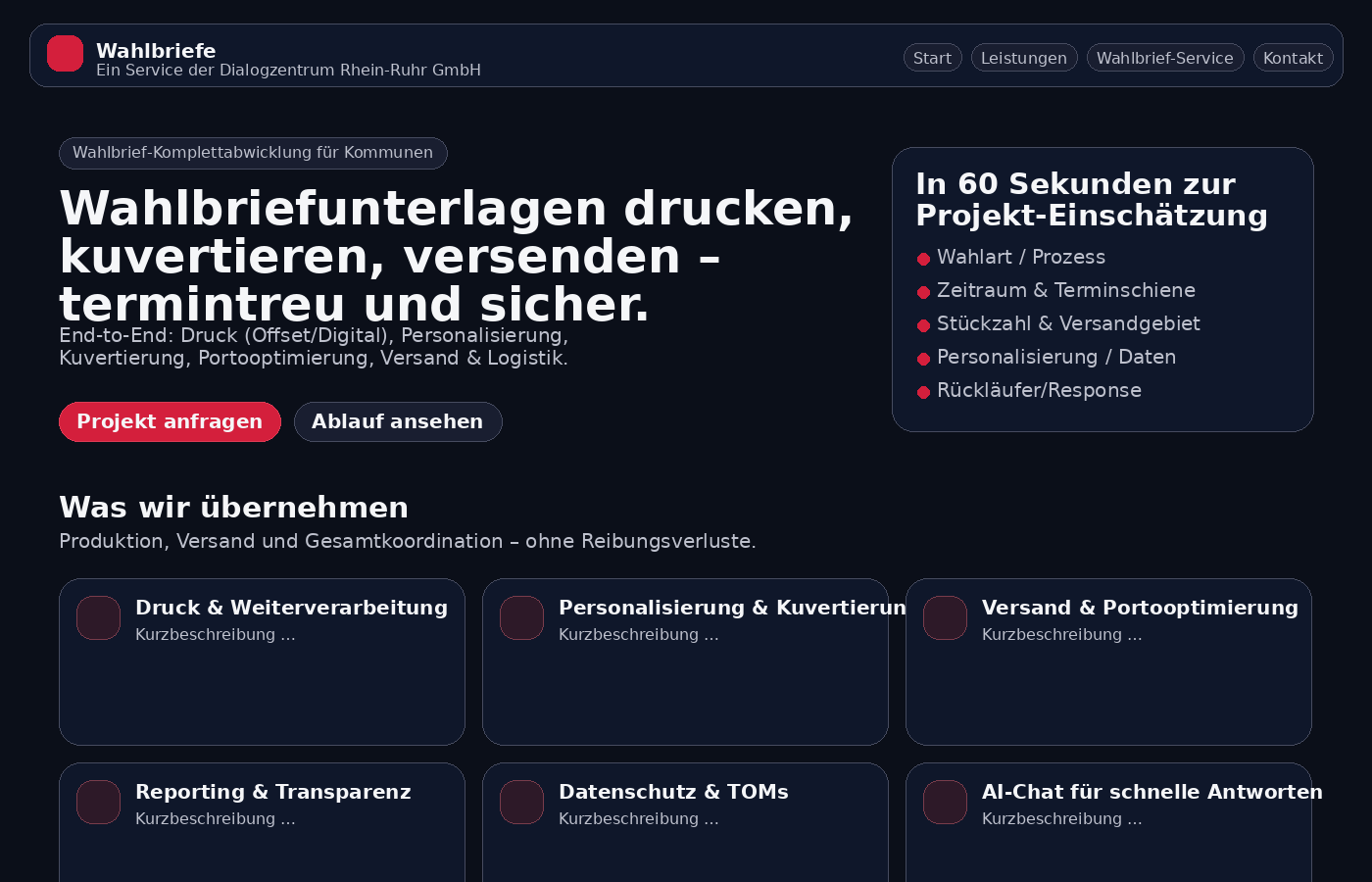This screenshot has width=1372, height=882.
Task: Select the Zeitraum & Terminschiene list item
Action: [1065, 290]
